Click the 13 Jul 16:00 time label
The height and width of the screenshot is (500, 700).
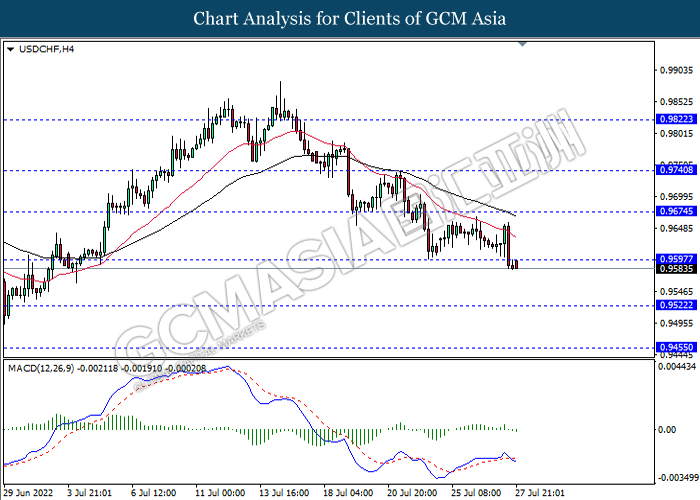[284, 493]
